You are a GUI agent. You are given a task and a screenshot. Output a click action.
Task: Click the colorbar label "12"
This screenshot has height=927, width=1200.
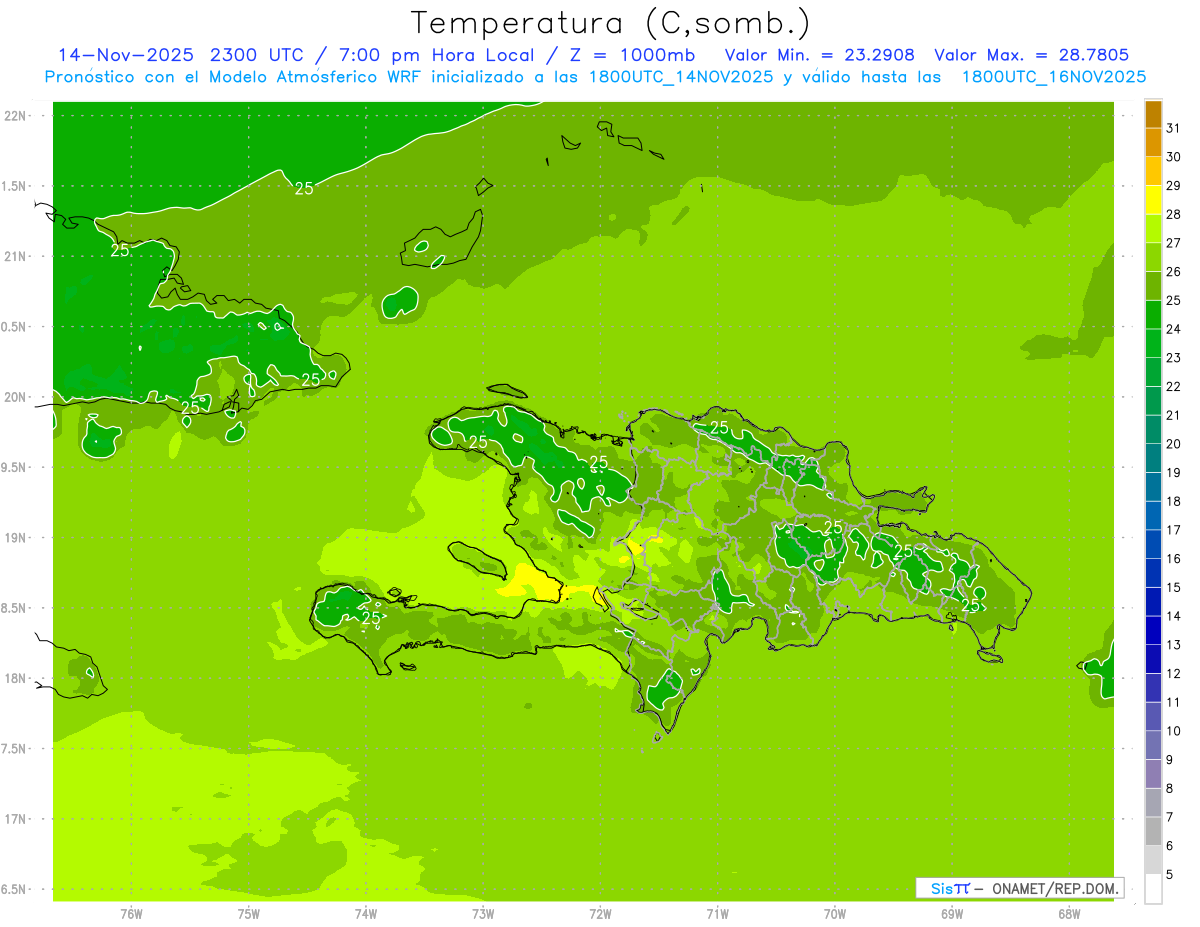[x=1173, y=674]
